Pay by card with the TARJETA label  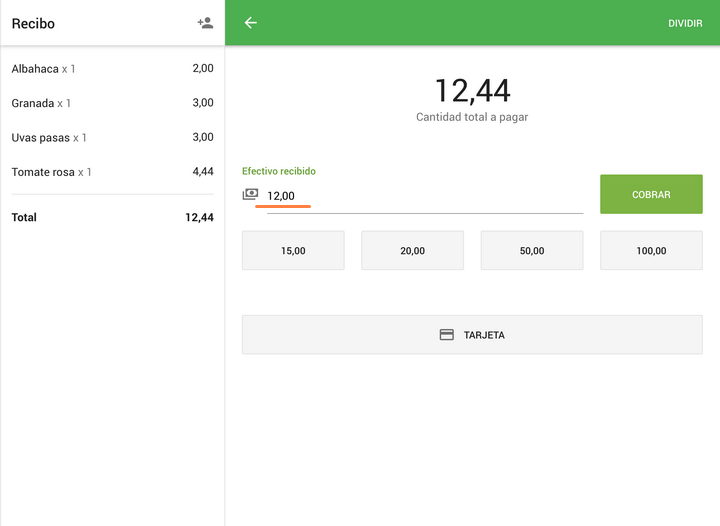pos(484,335)
